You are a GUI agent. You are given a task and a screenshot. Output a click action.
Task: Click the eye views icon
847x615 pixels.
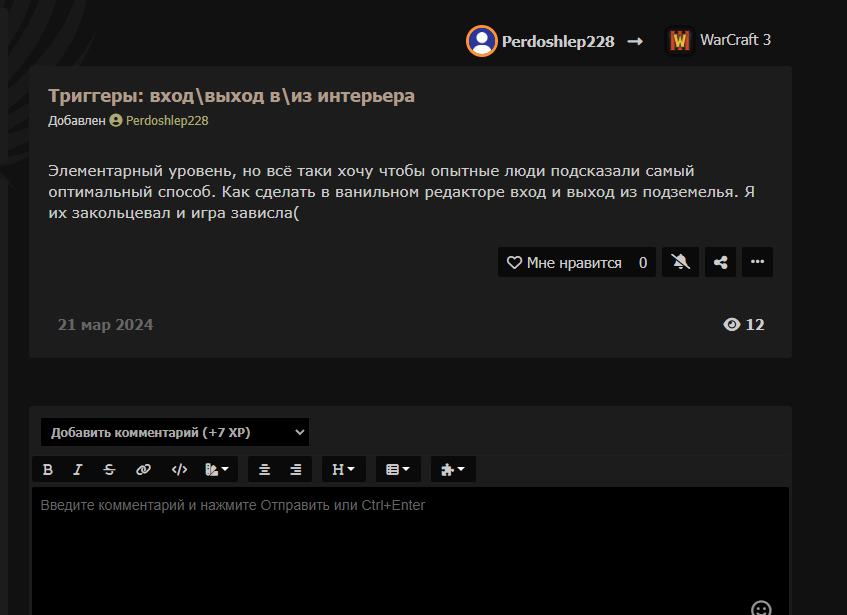click(731, 325)
